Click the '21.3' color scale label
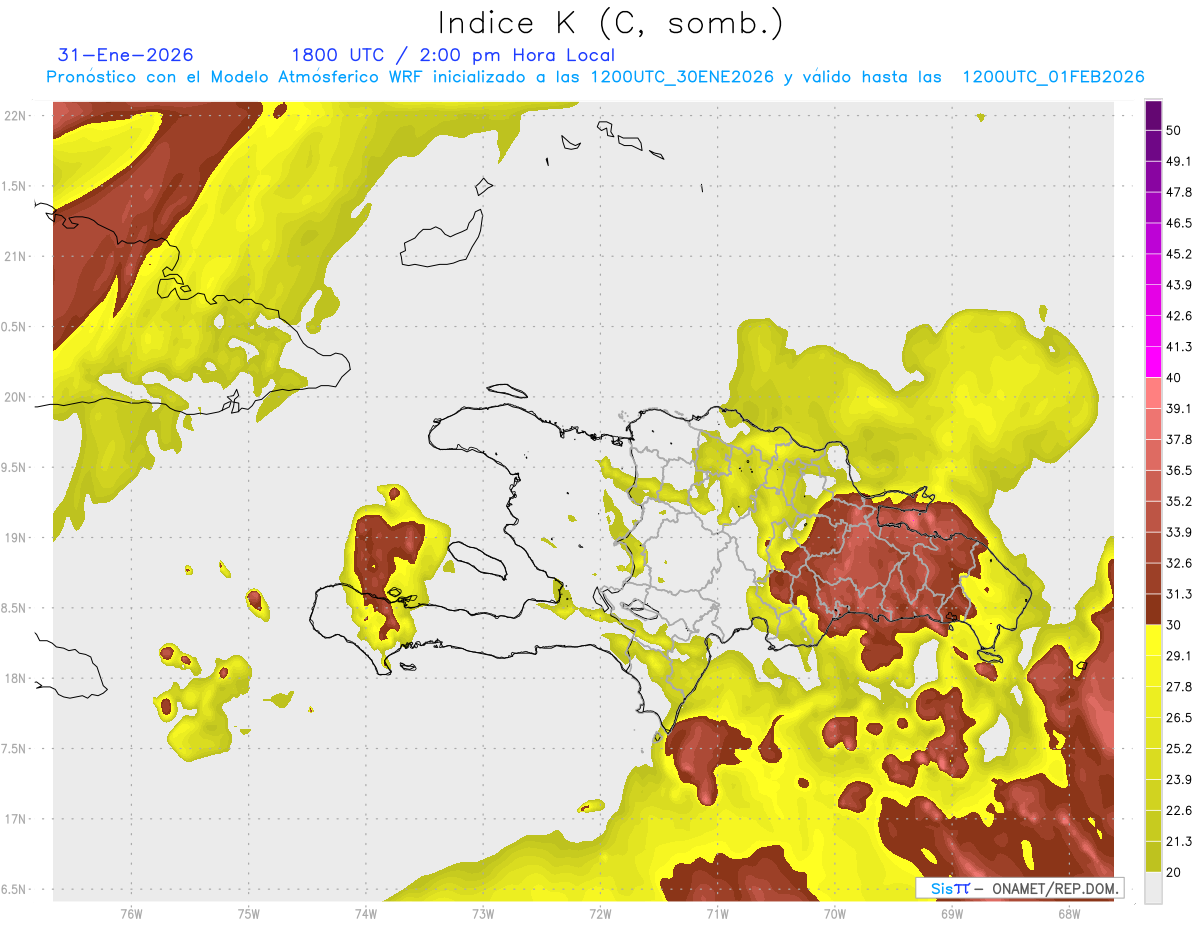 tap(1179, 841)
